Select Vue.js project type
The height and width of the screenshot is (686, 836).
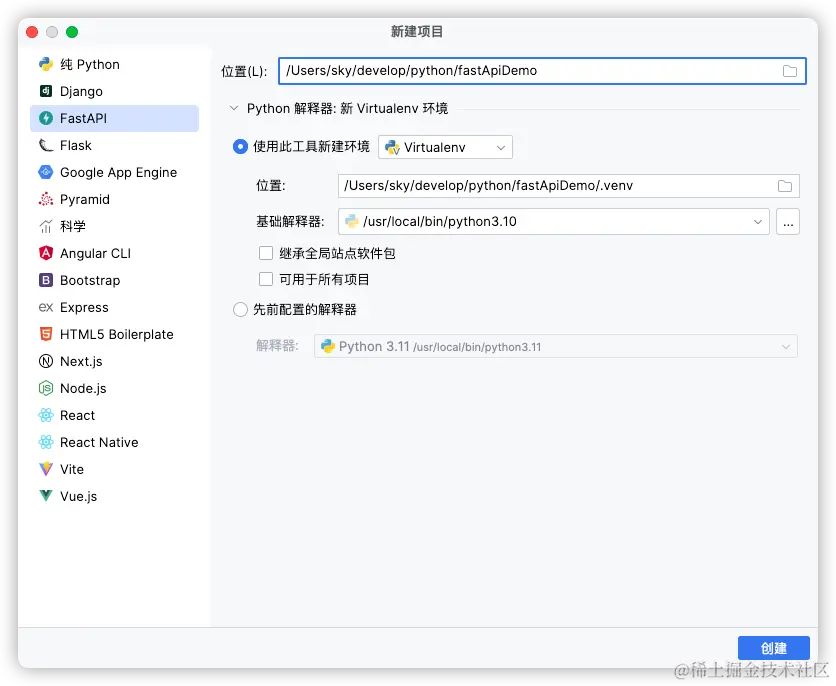[115, 496]
